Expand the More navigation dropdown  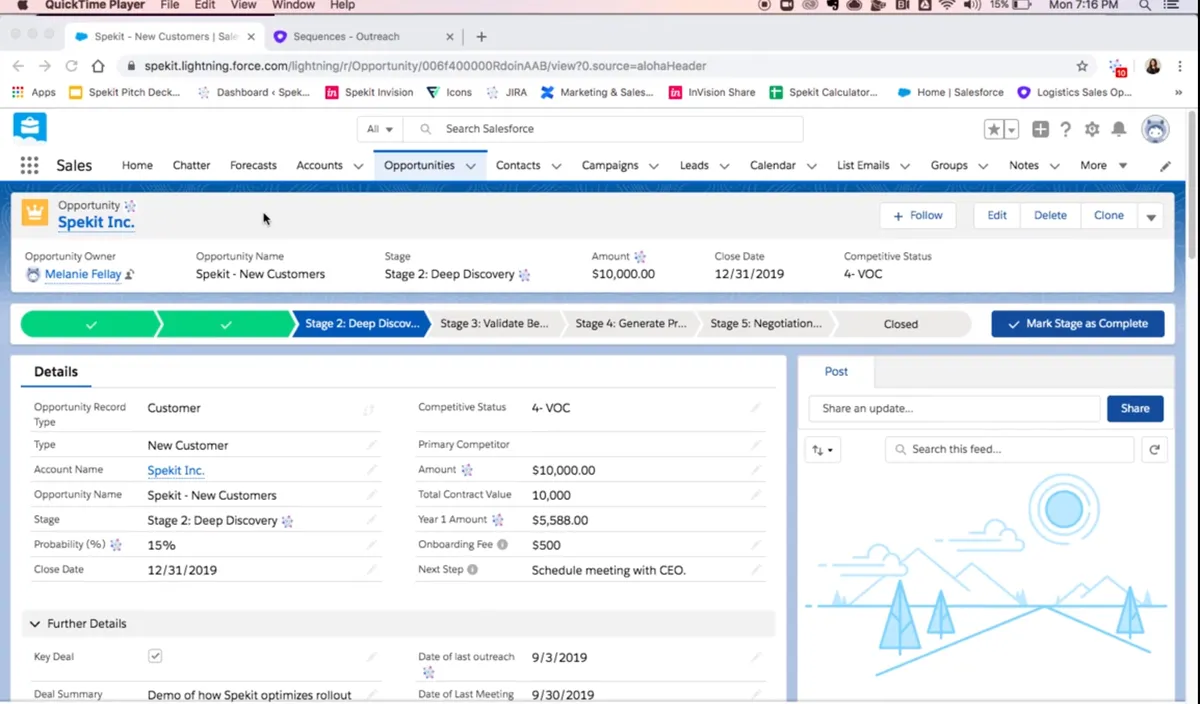click(1104, 166)
